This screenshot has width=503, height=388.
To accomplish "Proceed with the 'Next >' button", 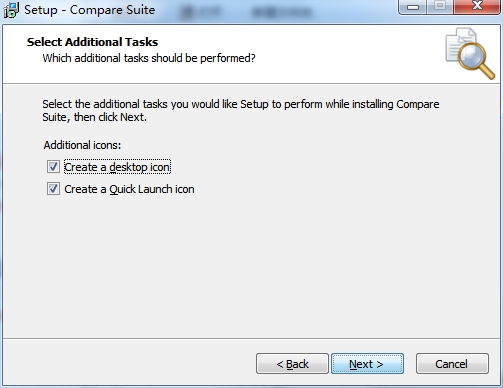I will (367, 364).
